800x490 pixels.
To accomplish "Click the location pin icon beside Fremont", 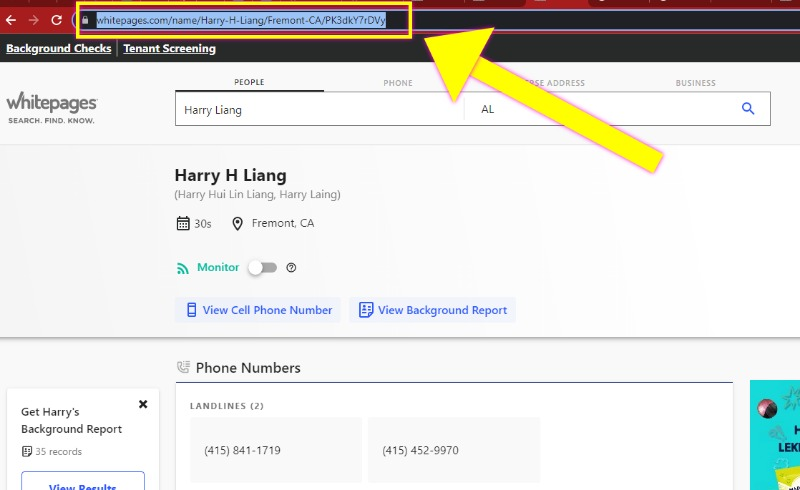I will [x=237, y=224].
